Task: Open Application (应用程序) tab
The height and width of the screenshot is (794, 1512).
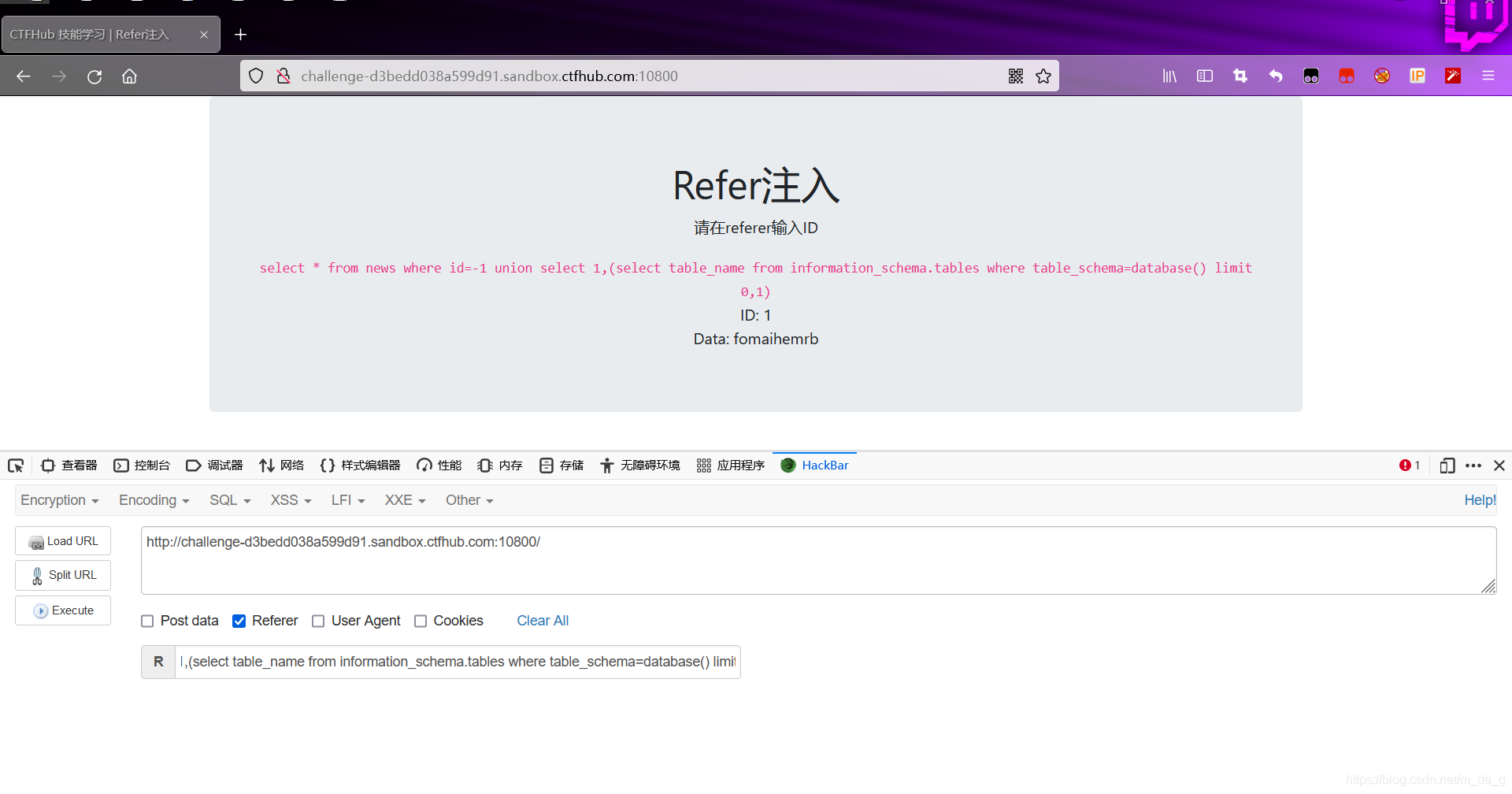Action: click(x=731, y=466)
